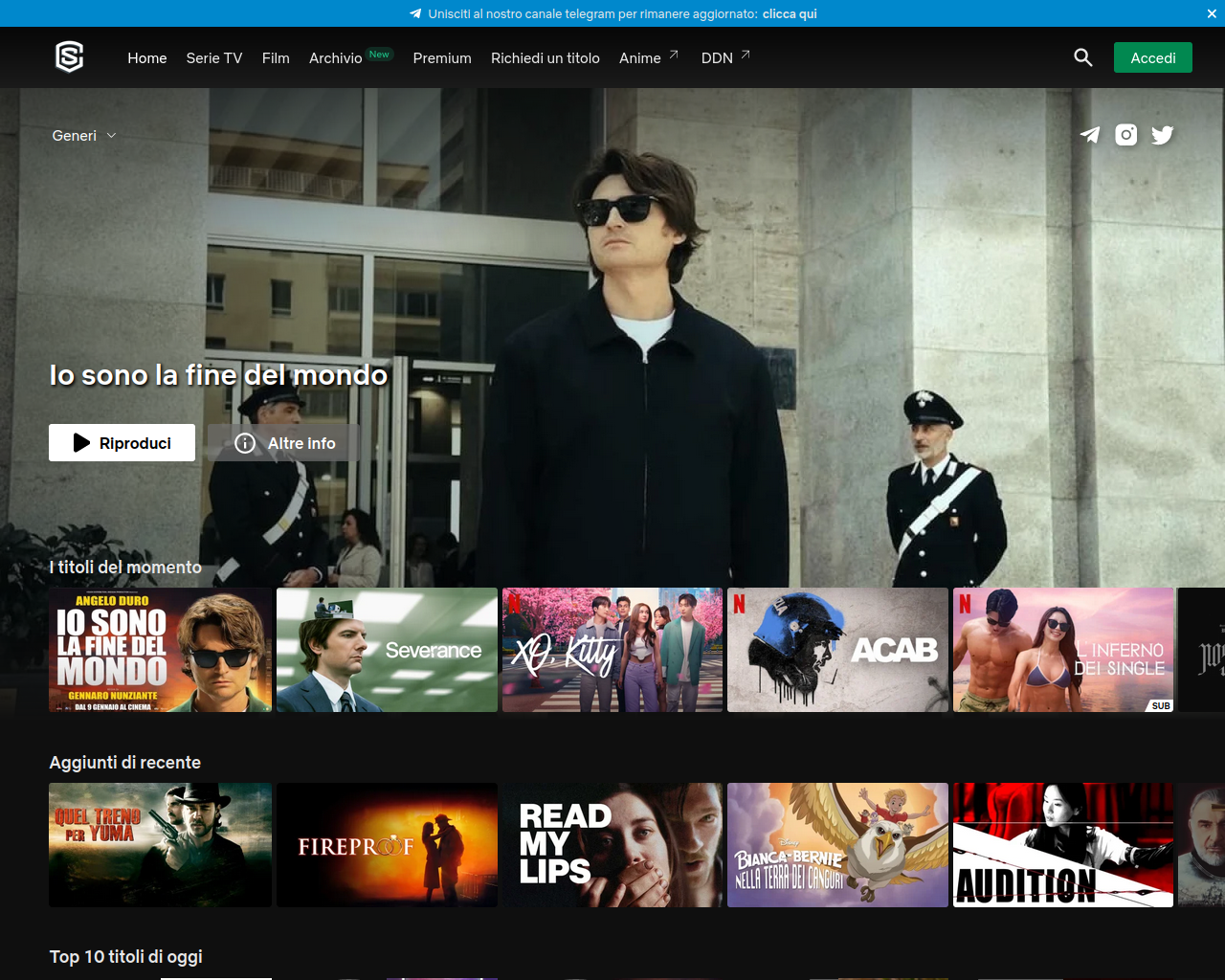Open the Premium page
1225x980 pixels.
pos(442,58)
